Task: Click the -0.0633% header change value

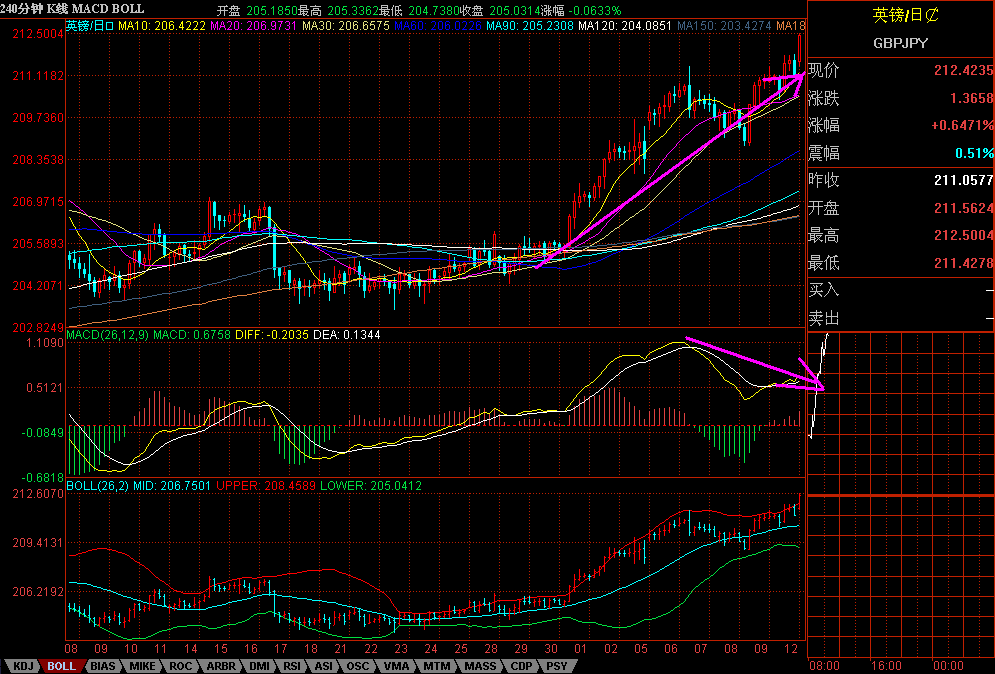Action: tap(593, 11)
